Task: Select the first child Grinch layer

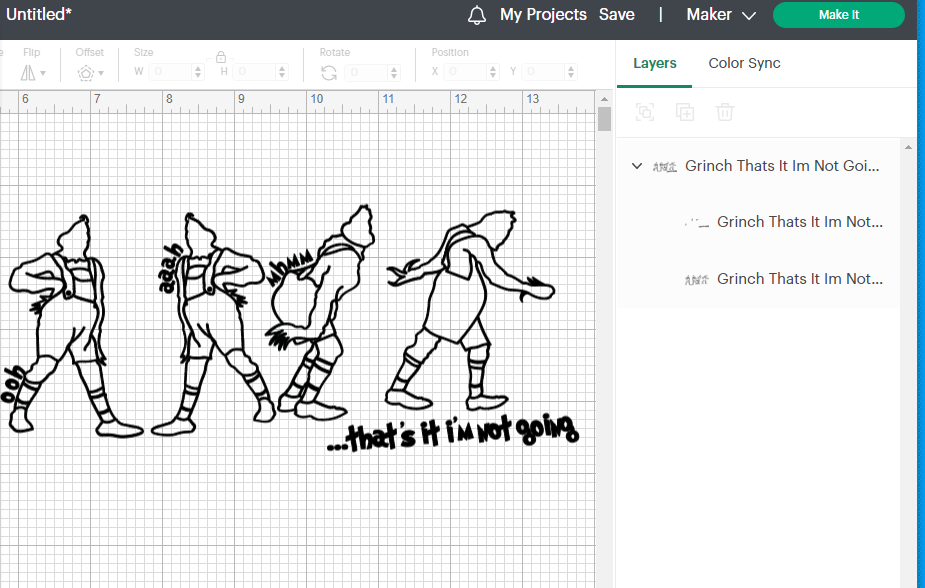Action: 759,222
